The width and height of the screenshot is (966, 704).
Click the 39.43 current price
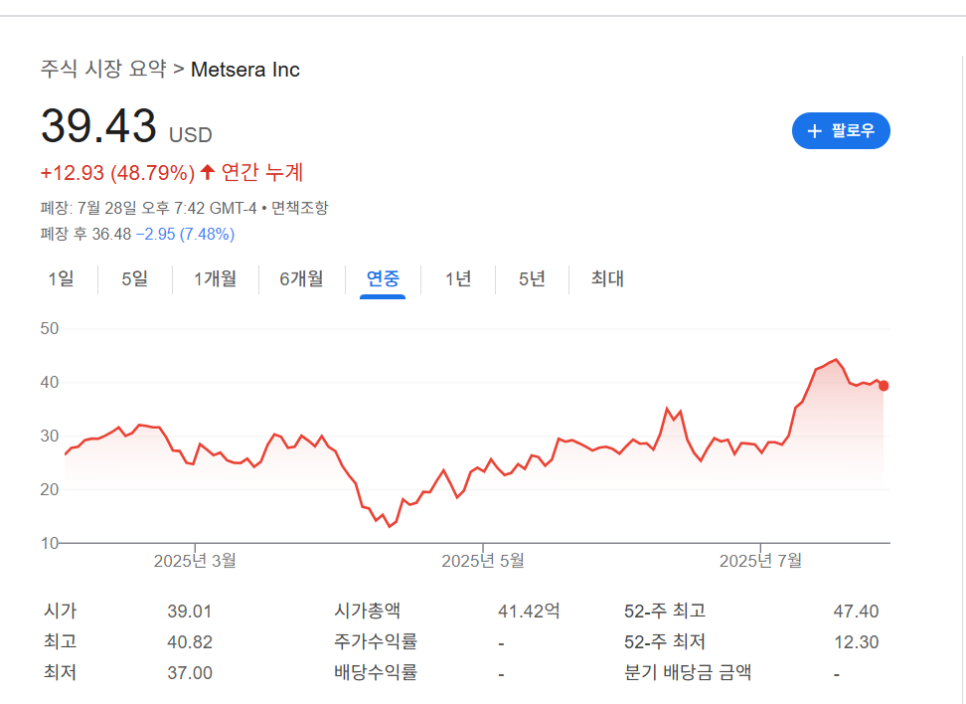pyautogui.click(x=99, y=126)
